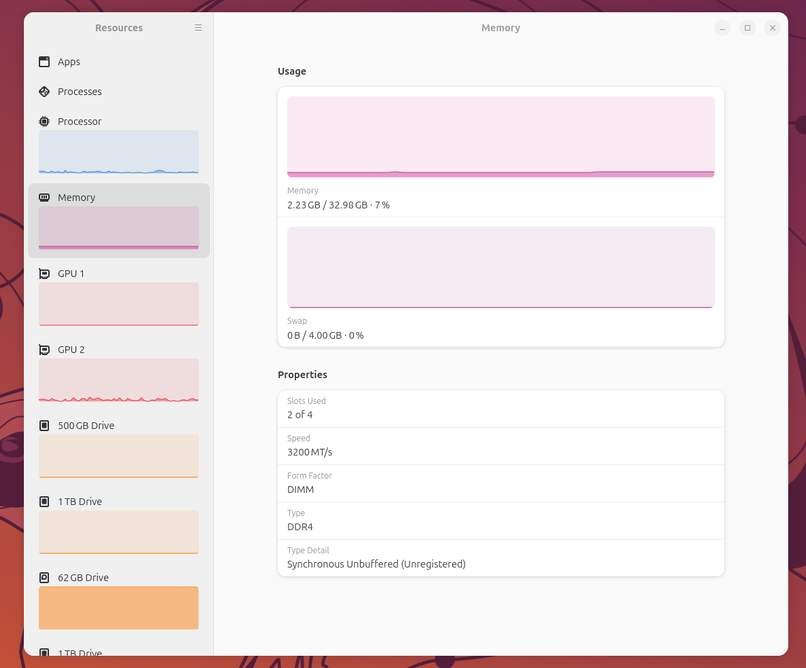Open the 62 GB Drive page
806x668 pixels.
coord(119,600)
